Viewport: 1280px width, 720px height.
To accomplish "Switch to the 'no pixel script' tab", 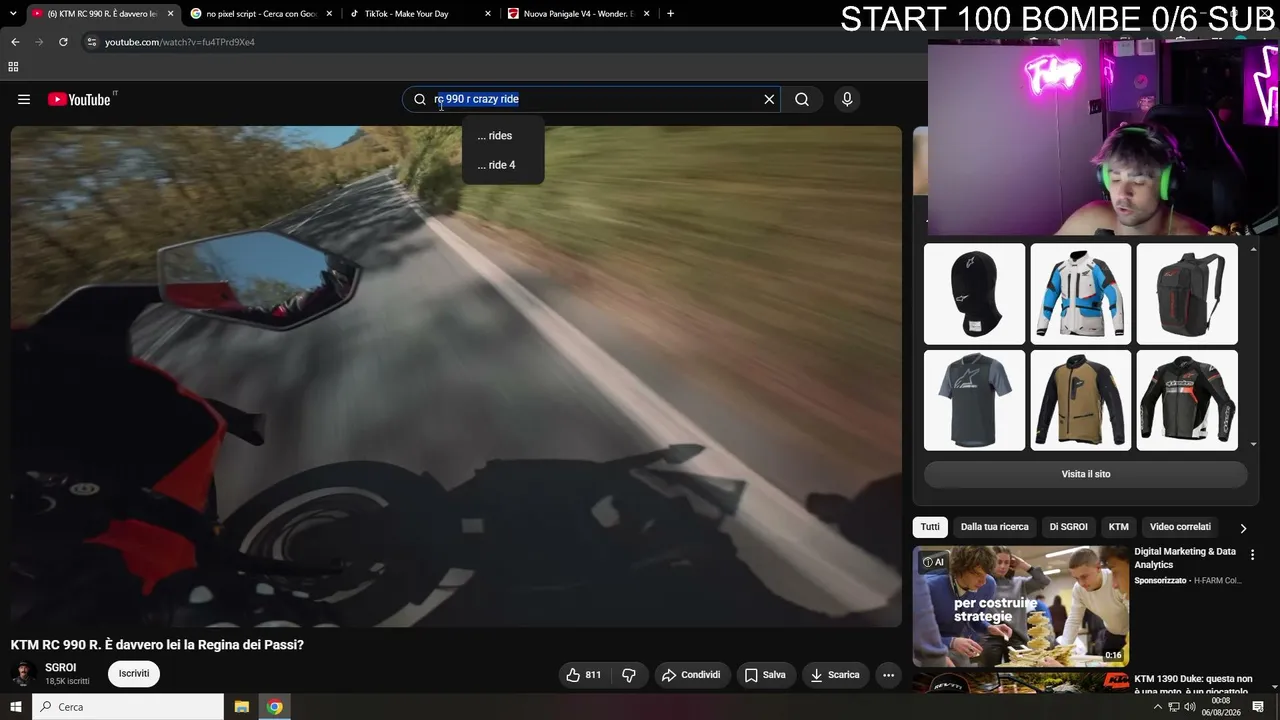I will pos(261,14).
